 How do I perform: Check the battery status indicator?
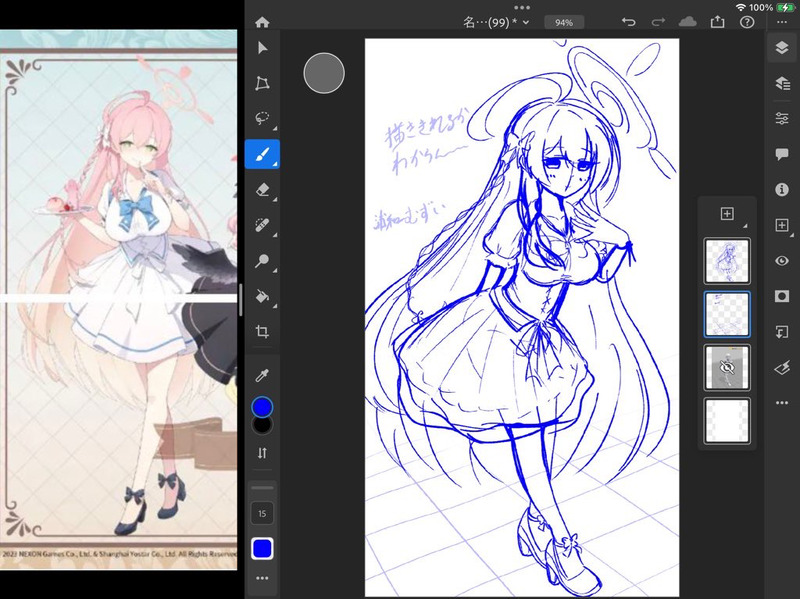click(x=785, y=7)
